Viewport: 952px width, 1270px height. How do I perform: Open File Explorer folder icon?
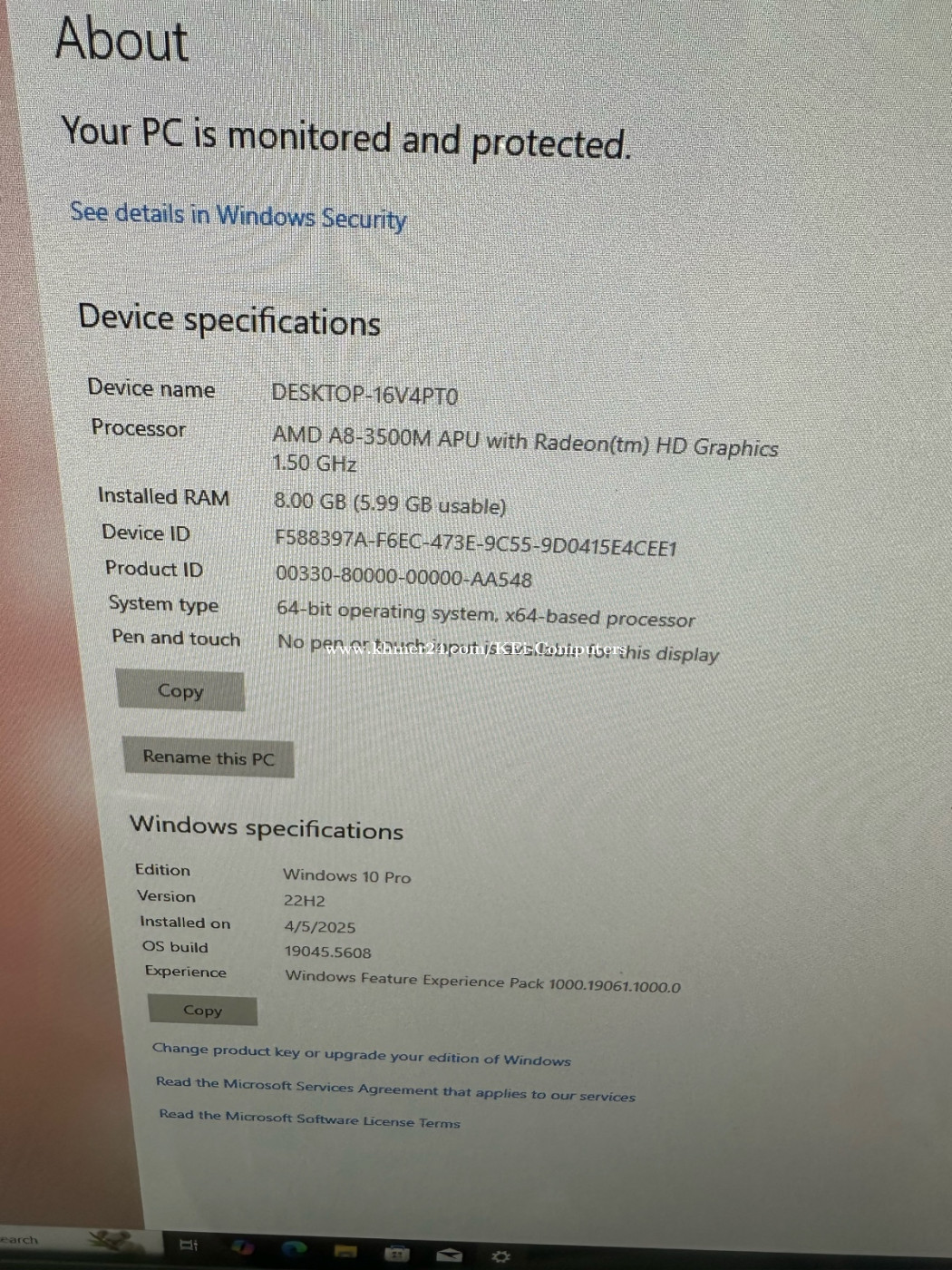click(345, 1251)
